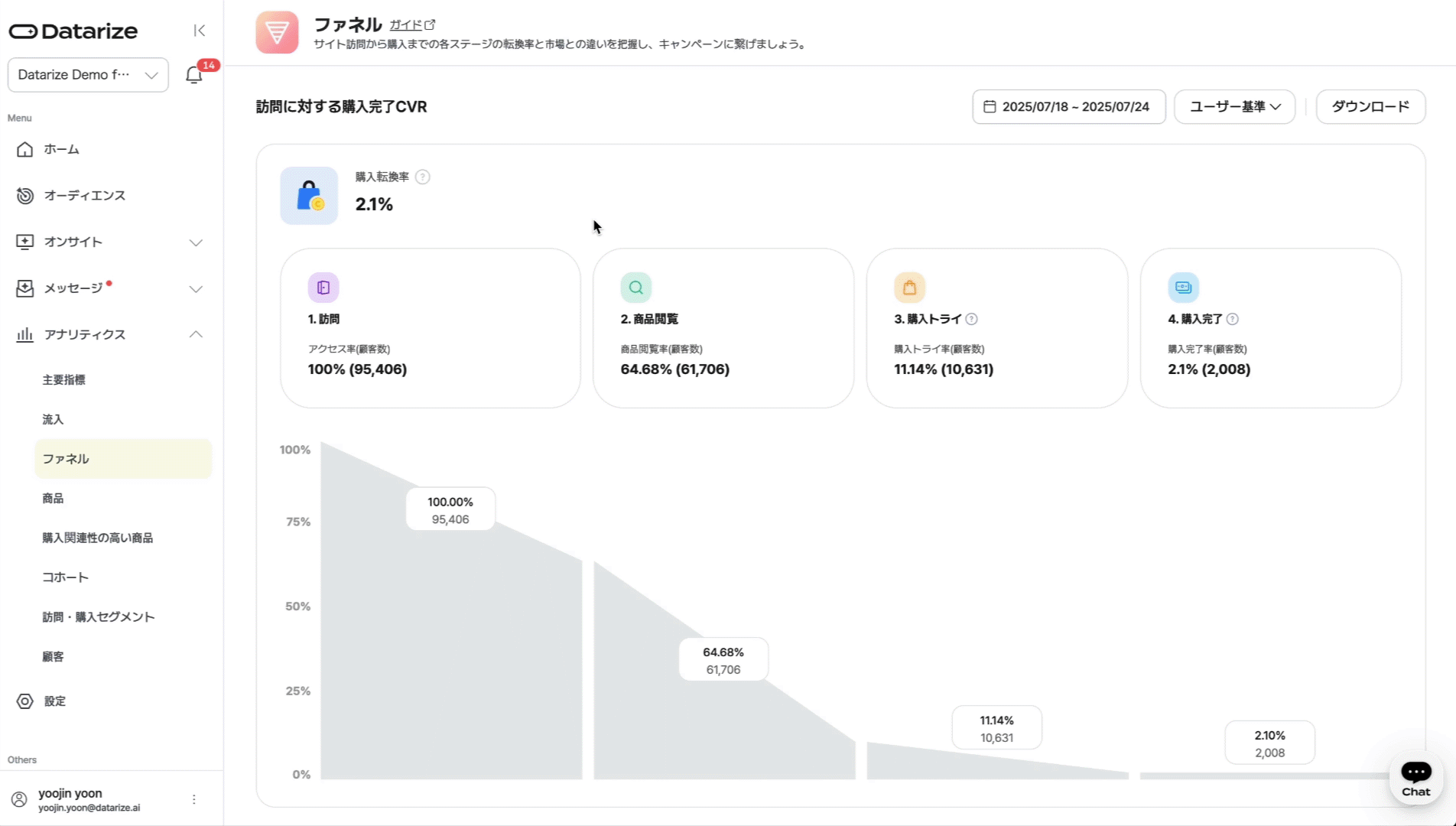This screenshot has height=826, width=1456.
Task: Open the date range picker 2025/07/18 ~ 2025/07/24
Action: (x=1068, y=106)
